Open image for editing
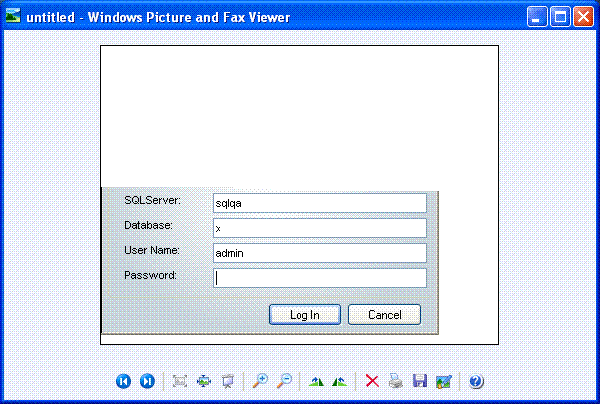Screen dimensions: 600x404 444,381
